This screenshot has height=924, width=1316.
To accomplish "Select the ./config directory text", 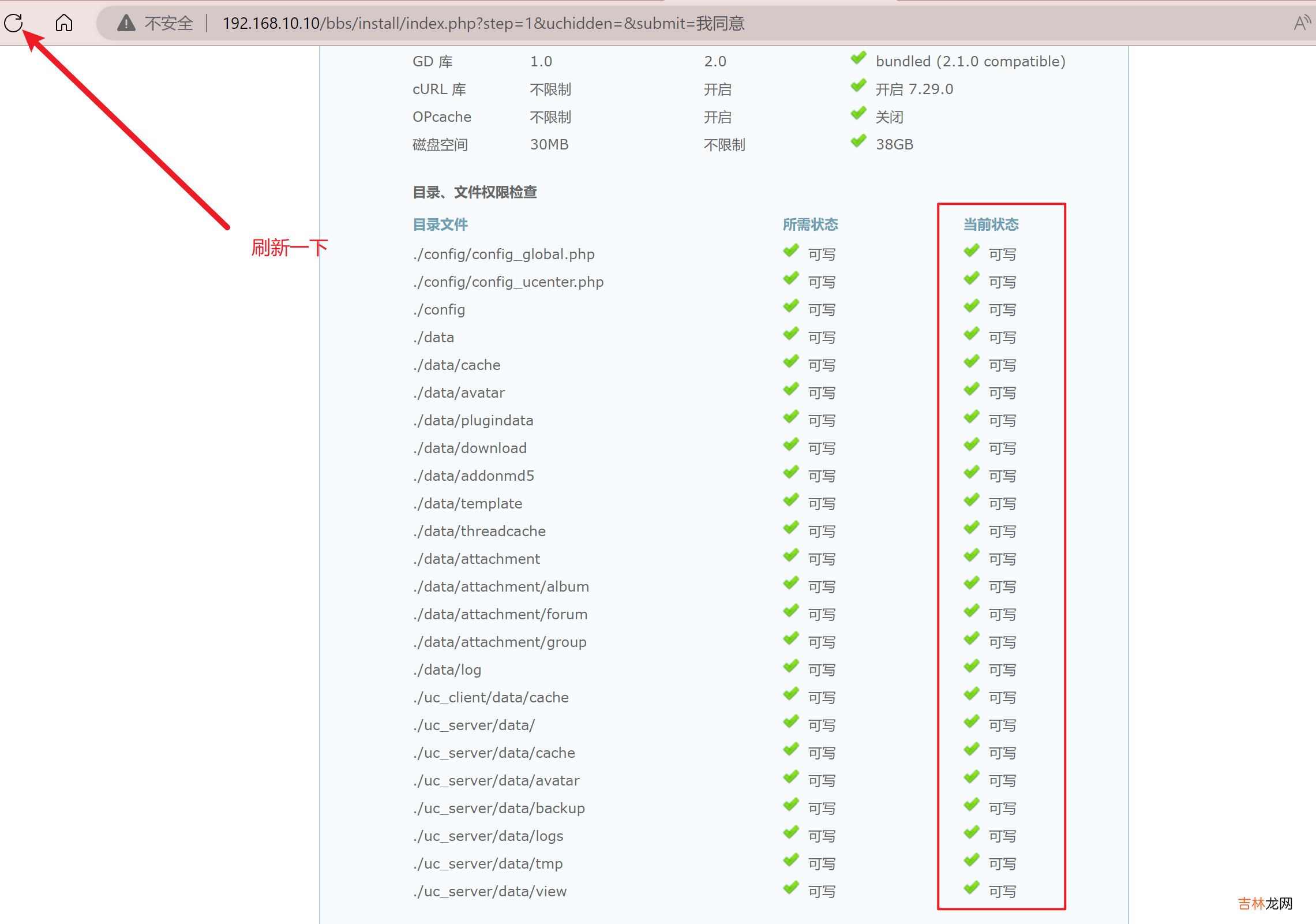I will pos(438,310).
